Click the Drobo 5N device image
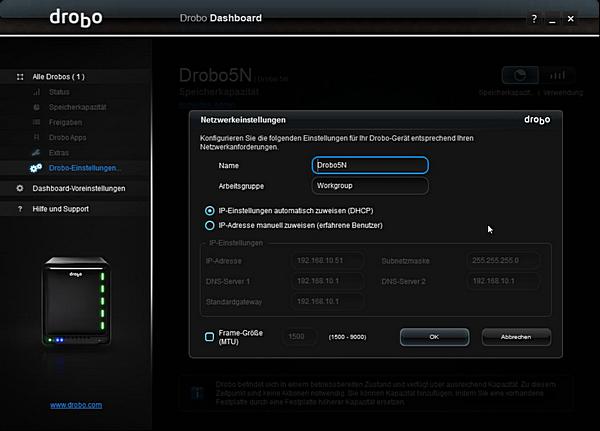Image resolution: width=600 pixels, height=431 pixels. pyautogui.click(x=76, y=301)
